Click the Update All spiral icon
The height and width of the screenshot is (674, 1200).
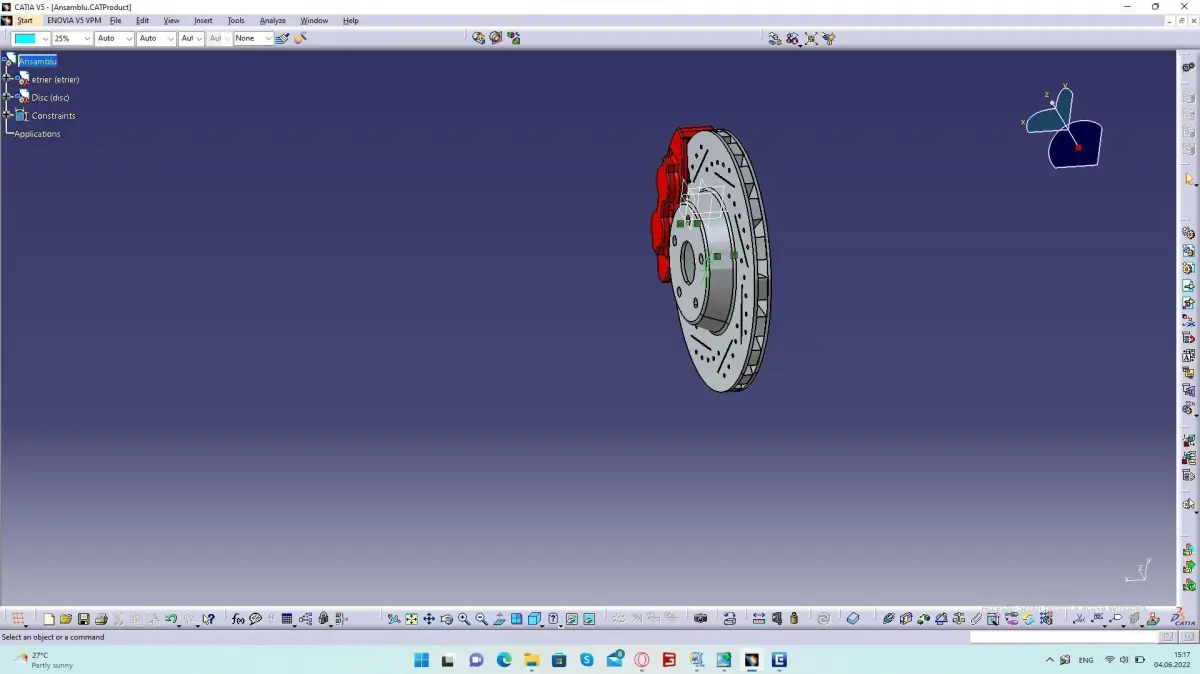coord(824,619)
